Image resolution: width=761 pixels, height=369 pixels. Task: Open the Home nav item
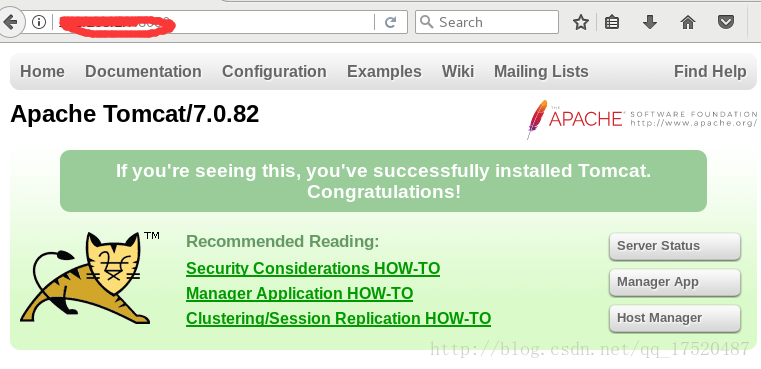(42, 71)
